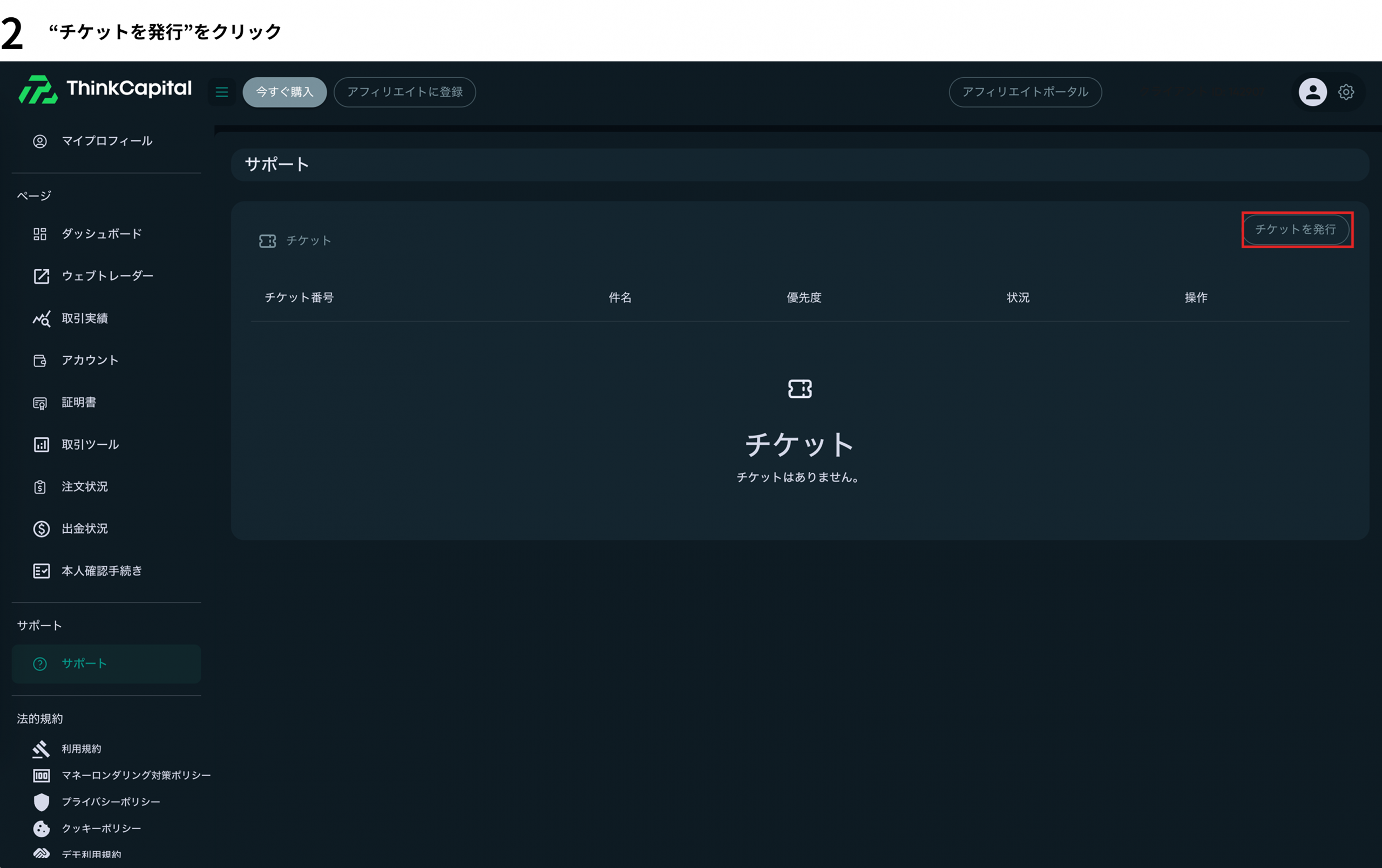Click the 出金状況 dollar icon
This screenshot has height=868, width=1382.
coord(40,528)
